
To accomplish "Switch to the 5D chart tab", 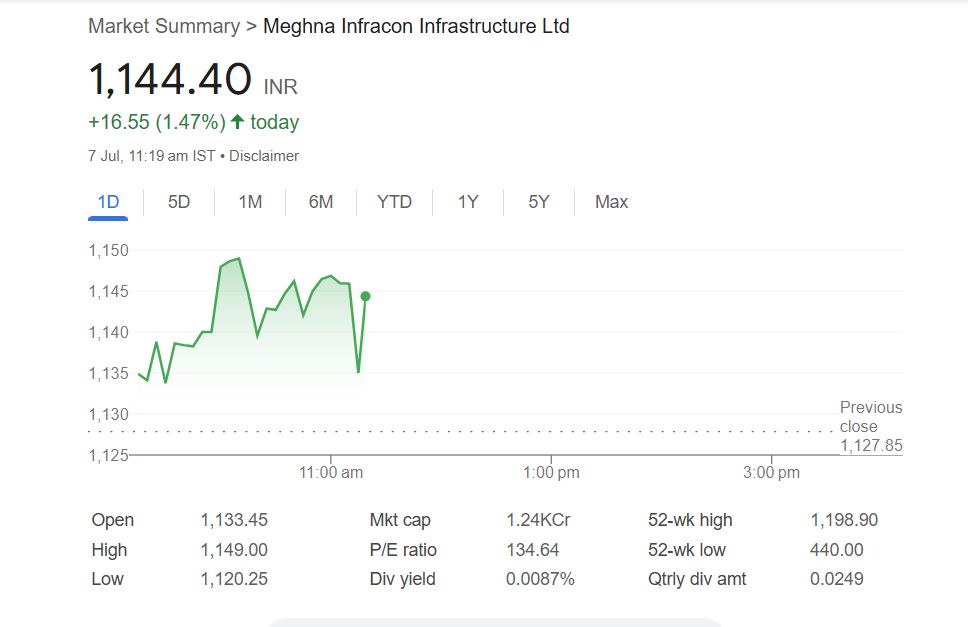I will pyautogui.click(x=179, y=202).
